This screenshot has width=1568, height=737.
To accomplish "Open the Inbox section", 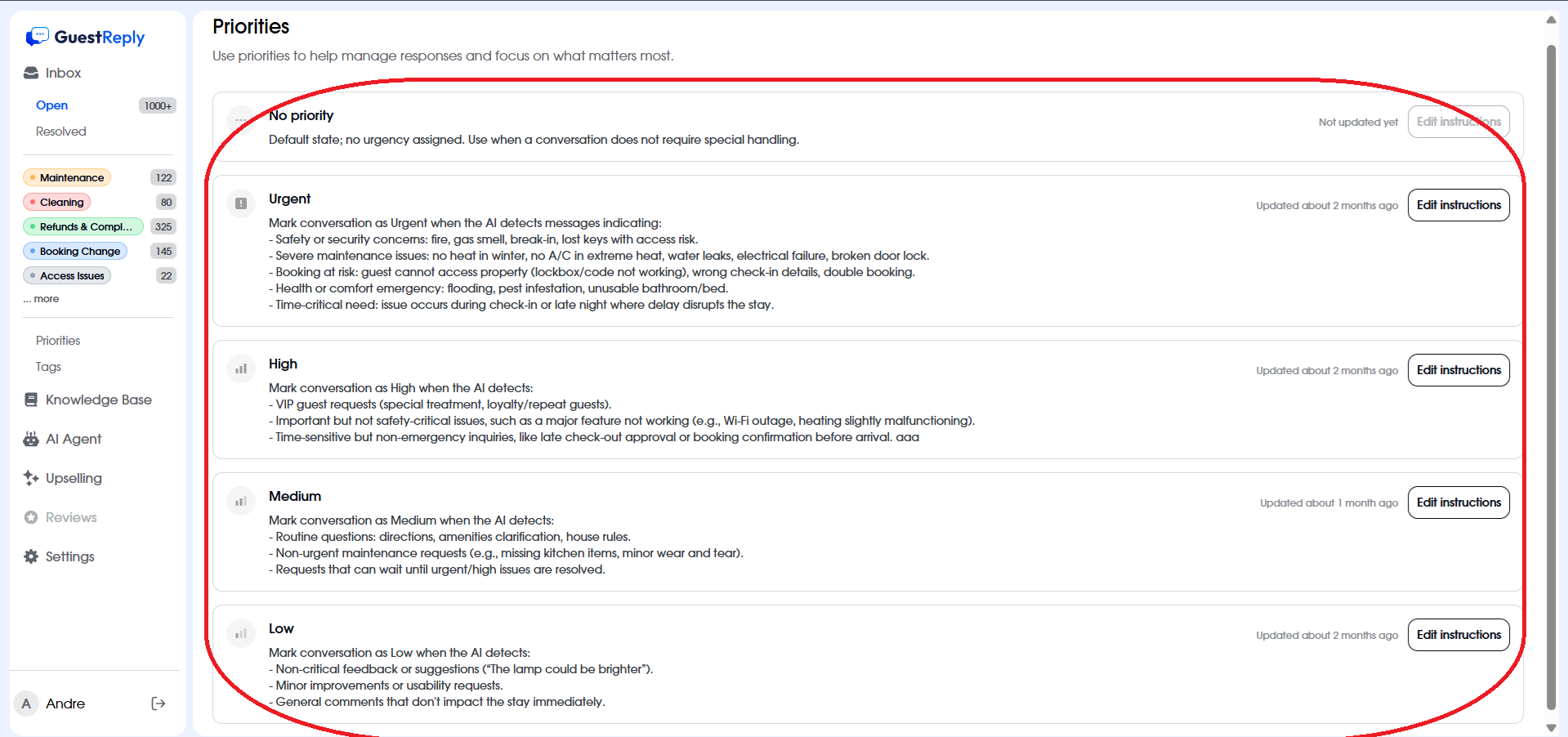I will 63,73.
